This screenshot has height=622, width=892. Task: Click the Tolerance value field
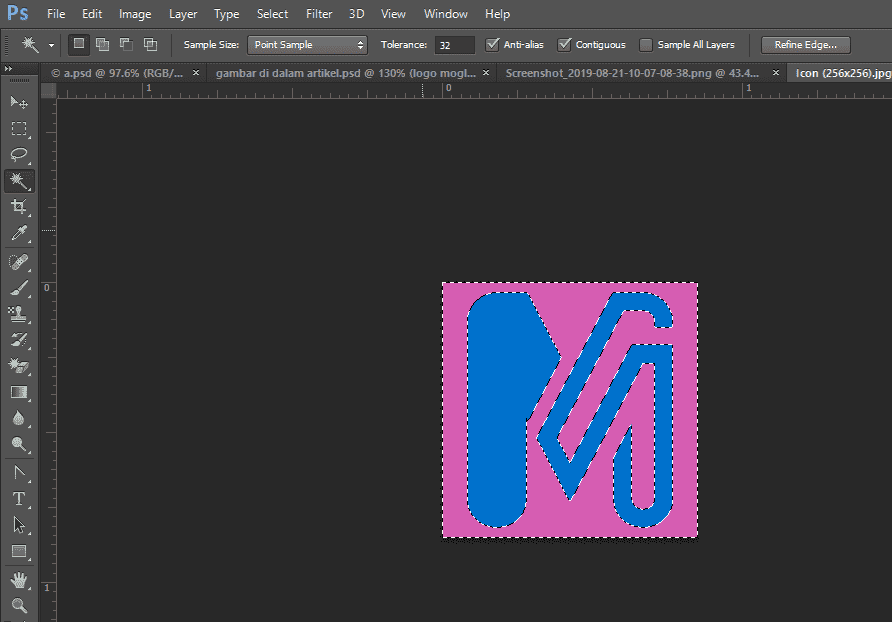tap(454, 45)
